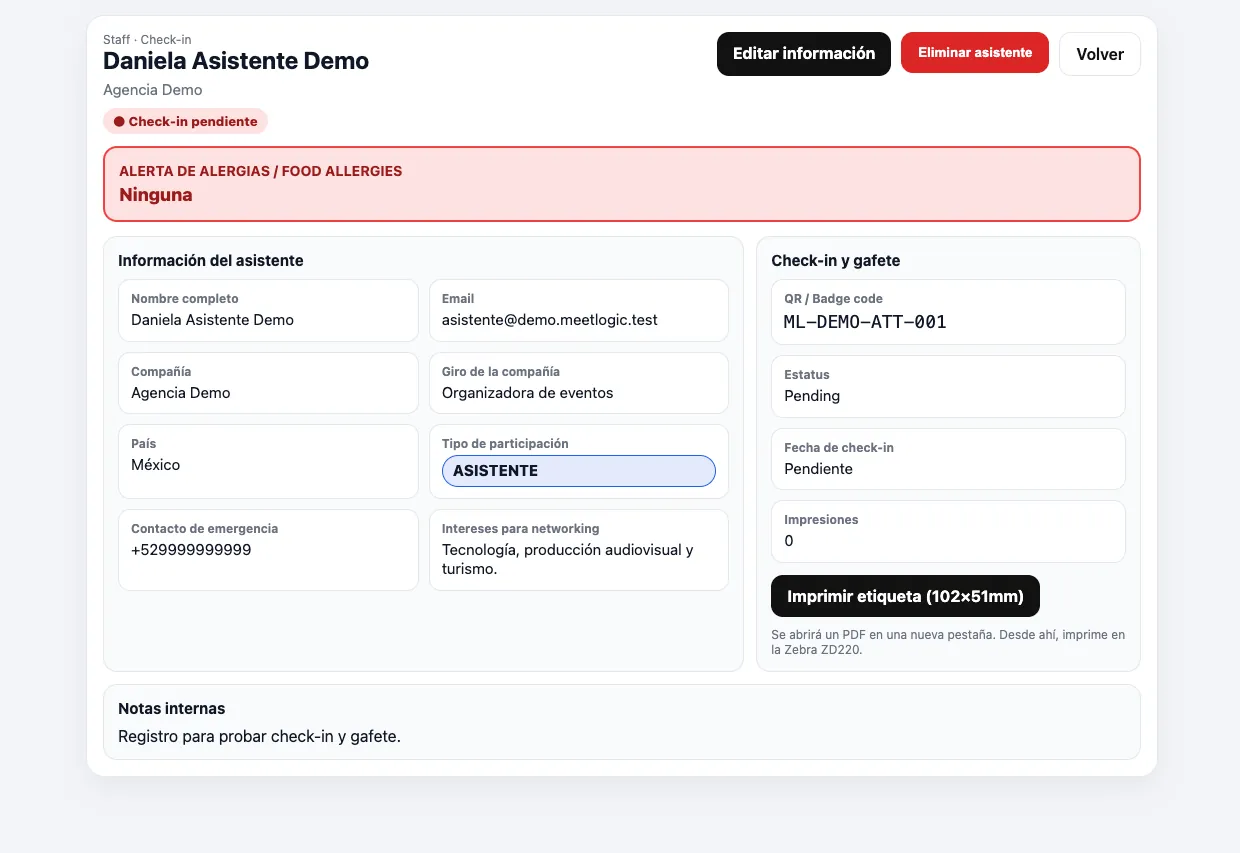Click the Check-in y gafete heading

[x=836, y=261]
